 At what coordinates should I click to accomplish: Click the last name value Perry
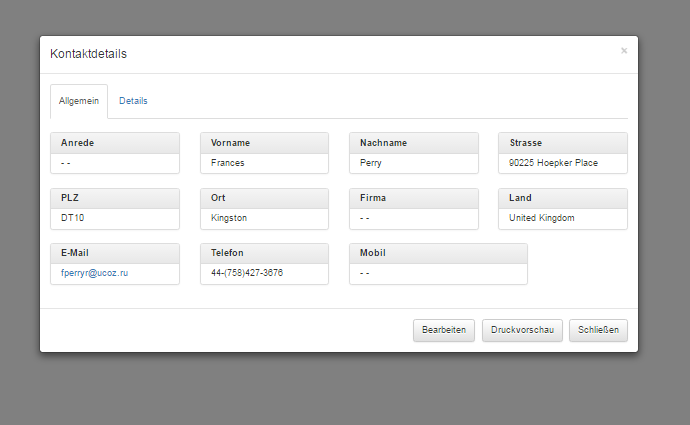pos(370,163)
